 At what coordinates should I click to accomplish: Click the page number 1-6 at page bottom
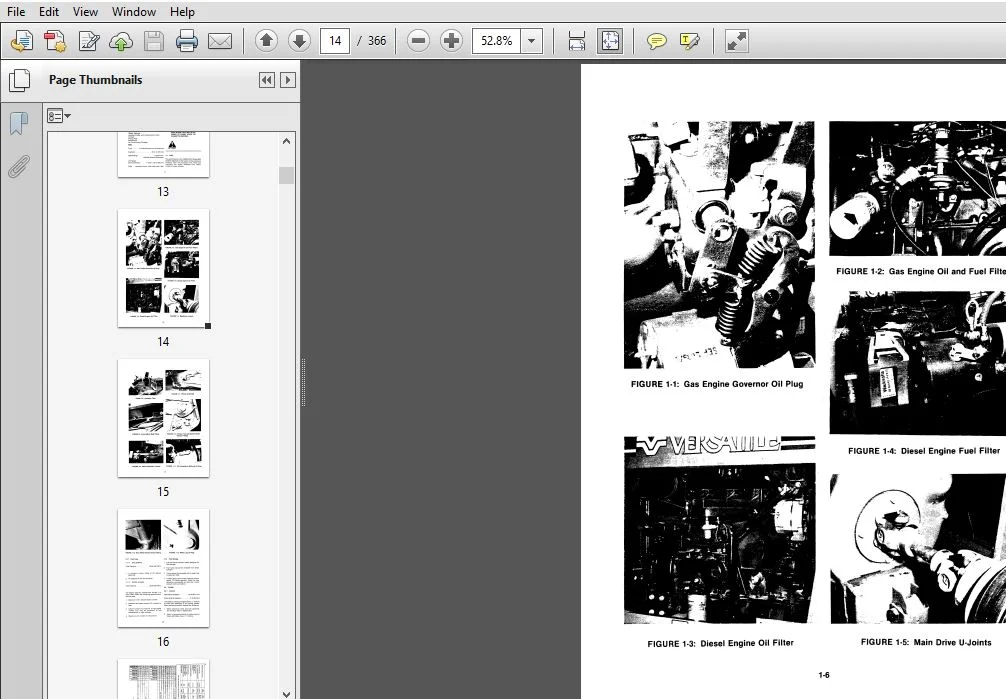click(824, 675)
